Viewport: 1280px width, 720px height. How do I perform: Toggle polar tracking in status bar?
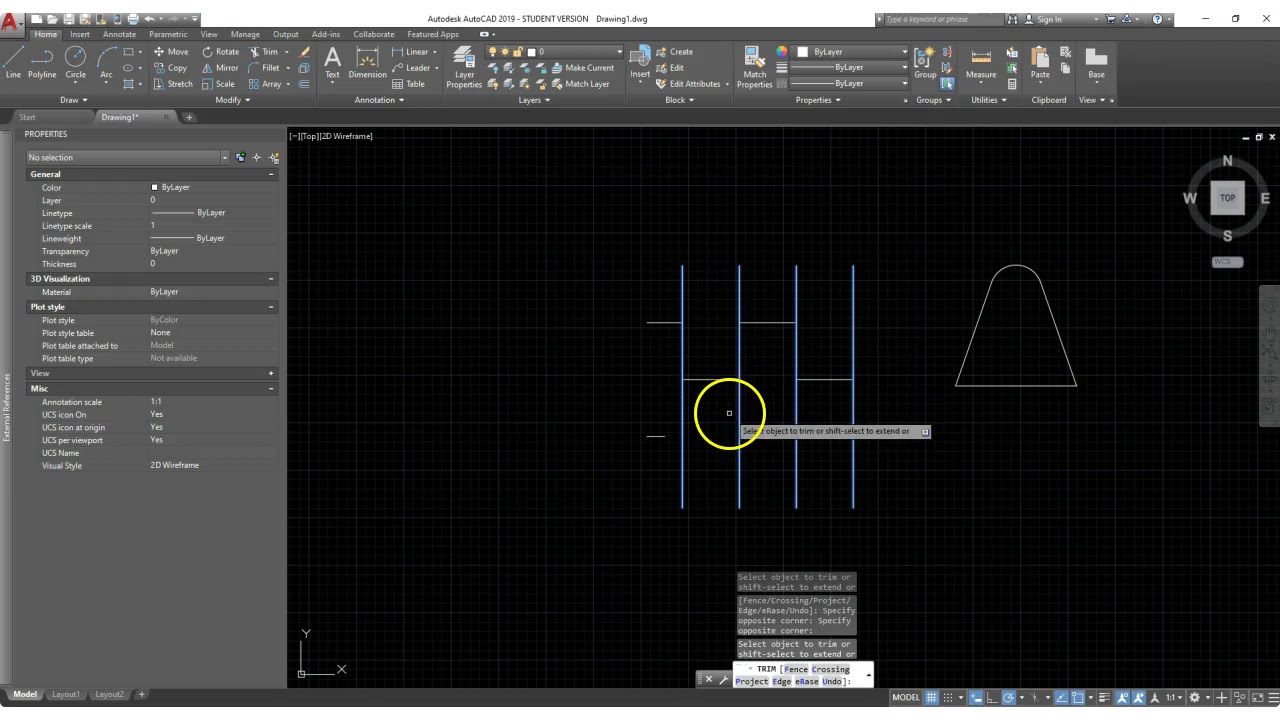click(1008, 697)
